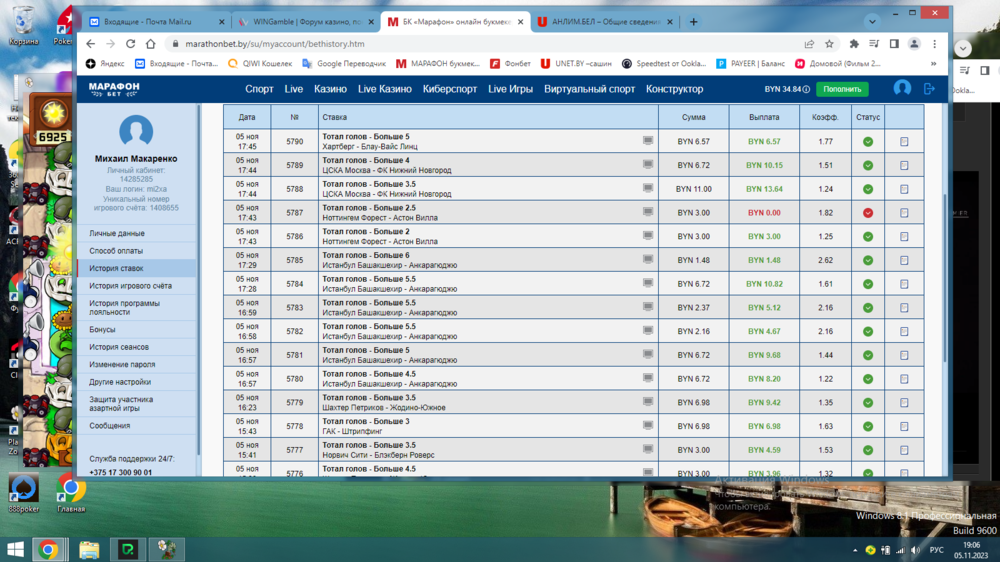Bookmark this page with the star icon
Screen dimensions: 1000x562
[829, 44]
